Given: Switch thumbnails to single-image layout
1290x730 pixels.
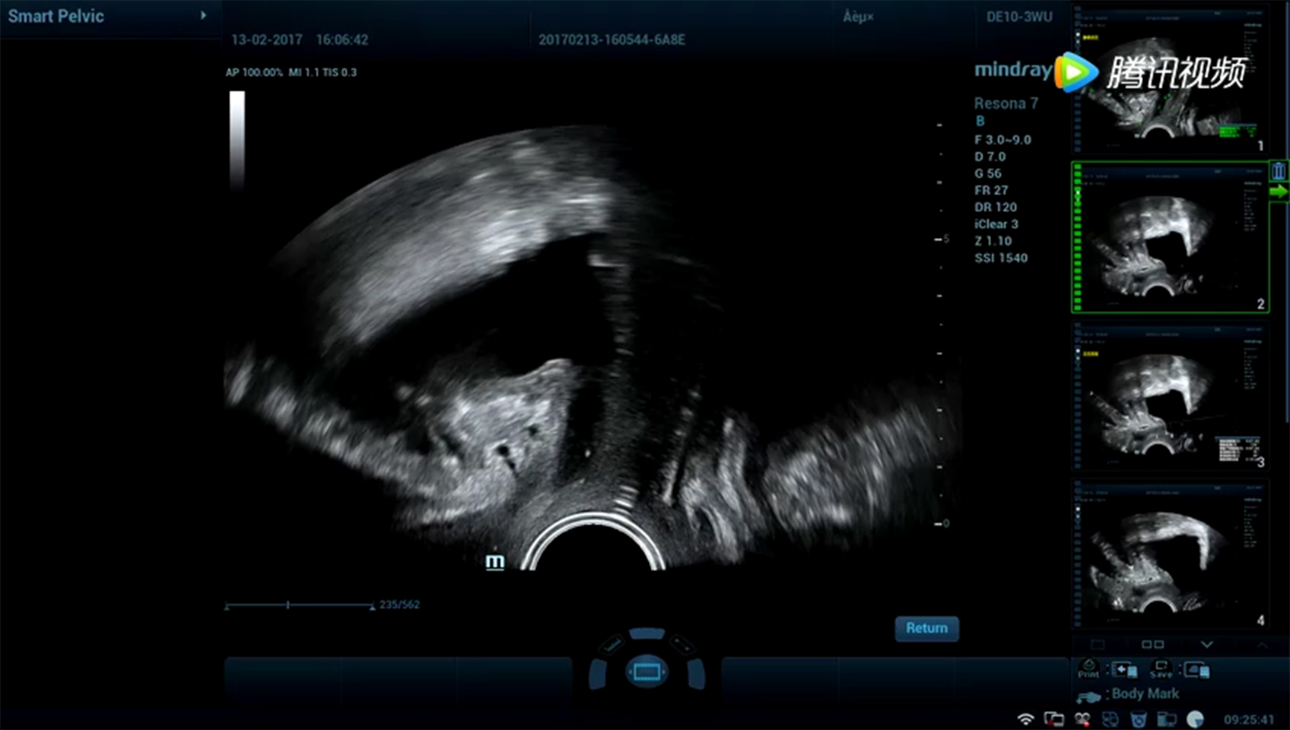Looking at the screenshot, I should click(x=1098, y=645).
